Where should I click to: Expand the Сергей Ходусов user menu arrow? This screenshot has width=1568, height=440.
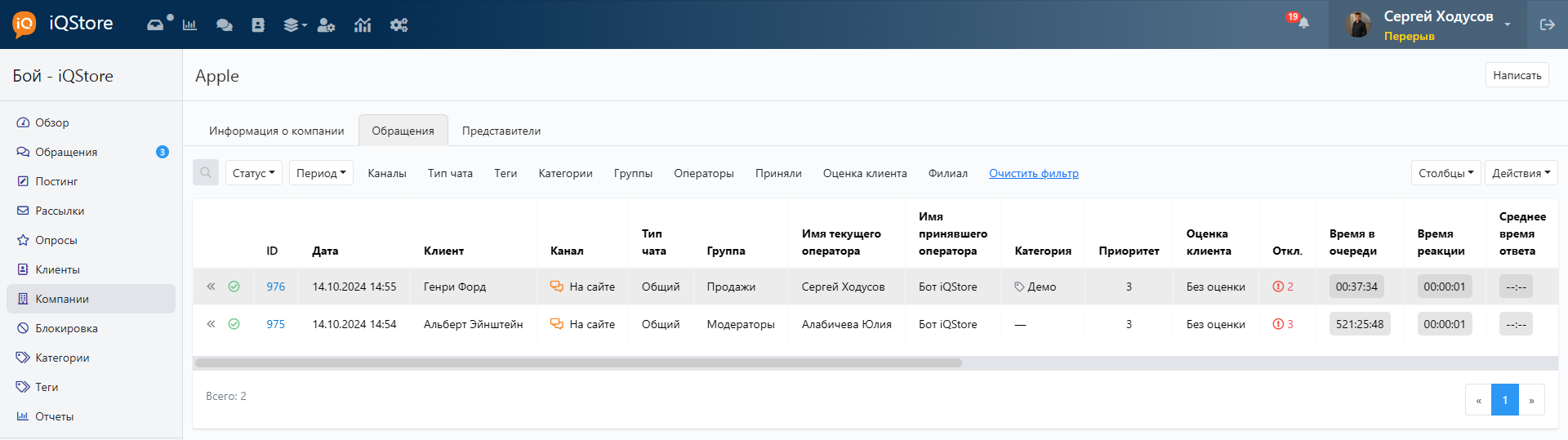pyautogui.click(x=1508, y=24)
